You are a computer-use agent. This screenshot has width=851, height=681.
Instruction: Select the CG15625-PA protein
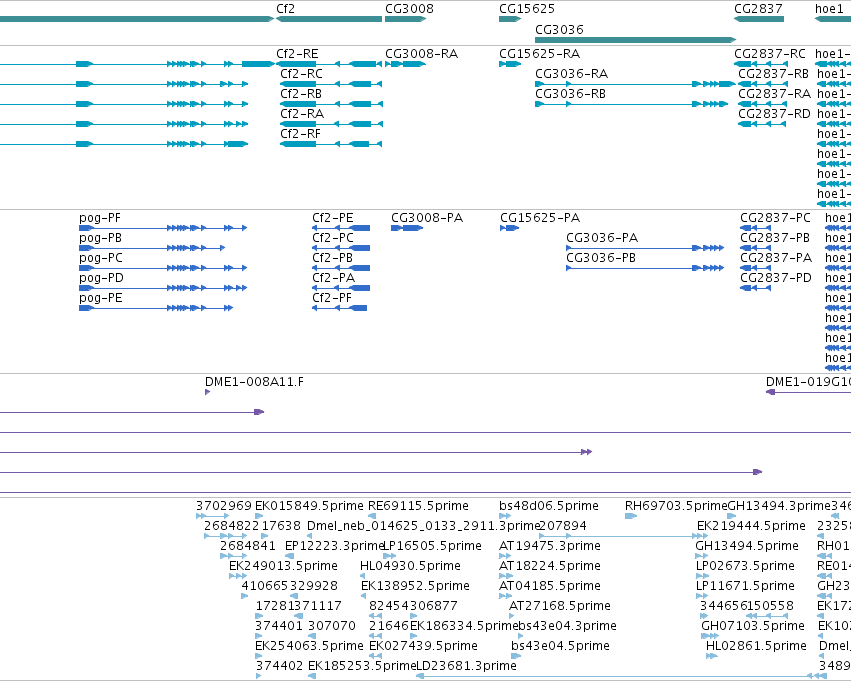(x=510, y=228)
